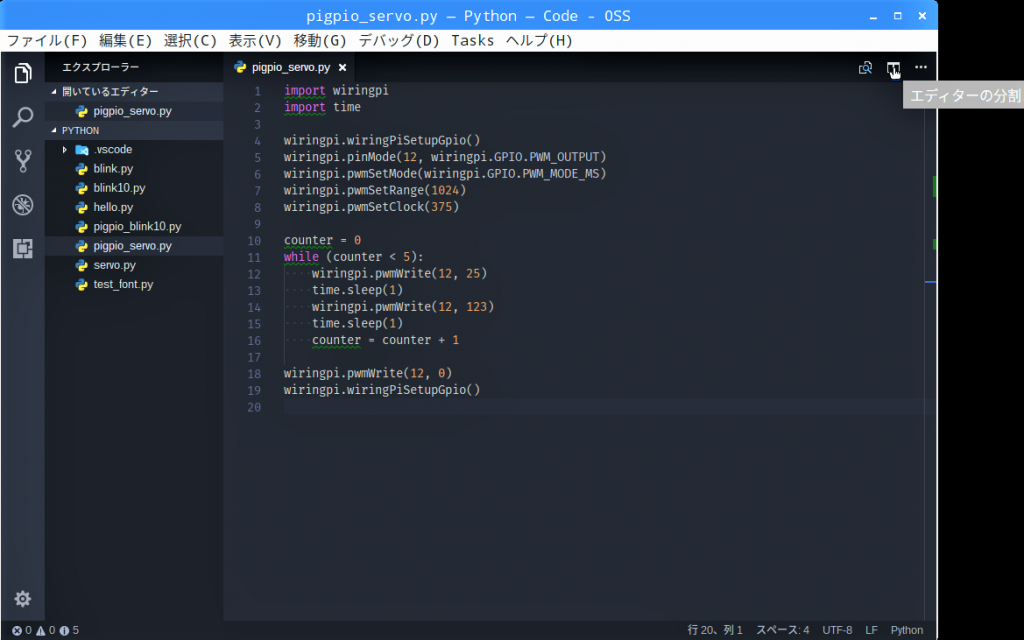
Task: Open the ファイル(F) menu
Action: tap(48, 41)
